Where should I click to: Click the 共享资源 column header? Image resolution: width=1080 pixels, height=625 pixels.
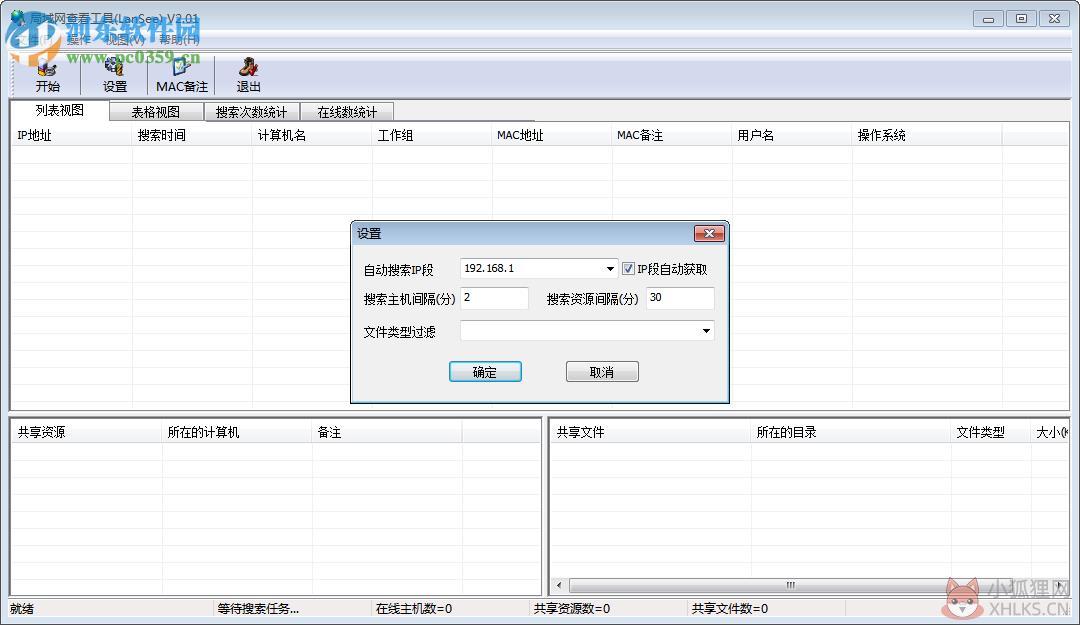pos(86,432)
